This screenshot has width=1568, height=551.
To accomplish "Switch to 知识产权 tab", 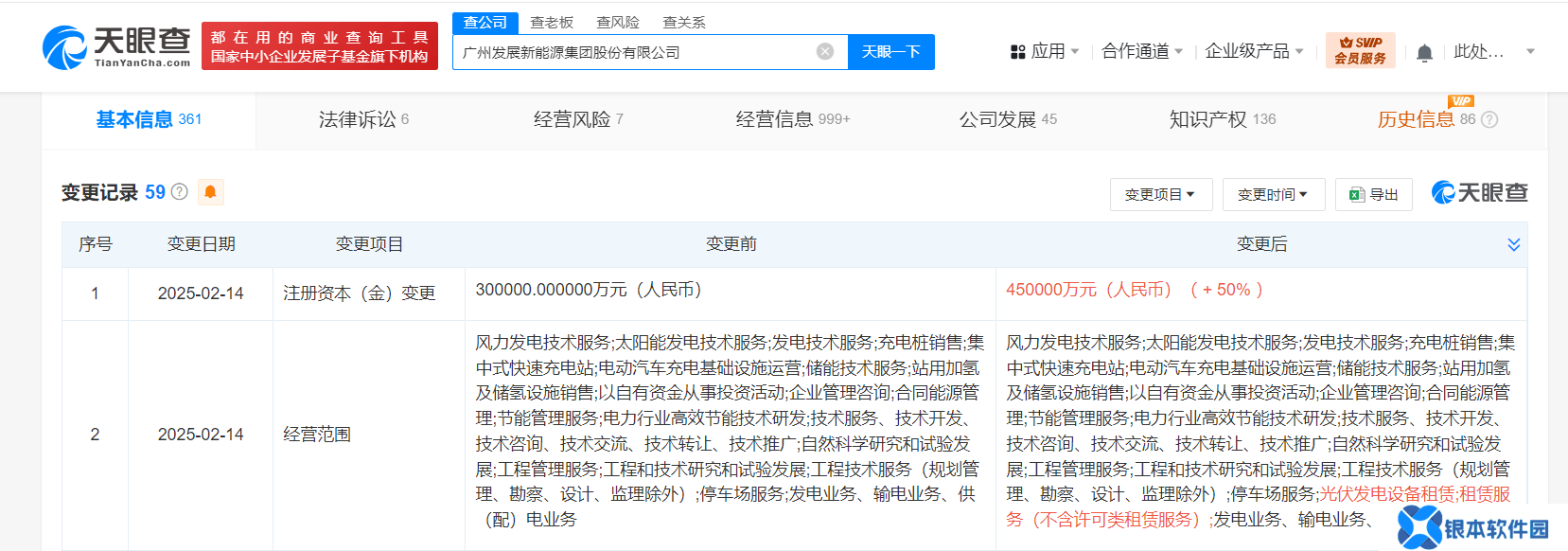I will 1223,119.
